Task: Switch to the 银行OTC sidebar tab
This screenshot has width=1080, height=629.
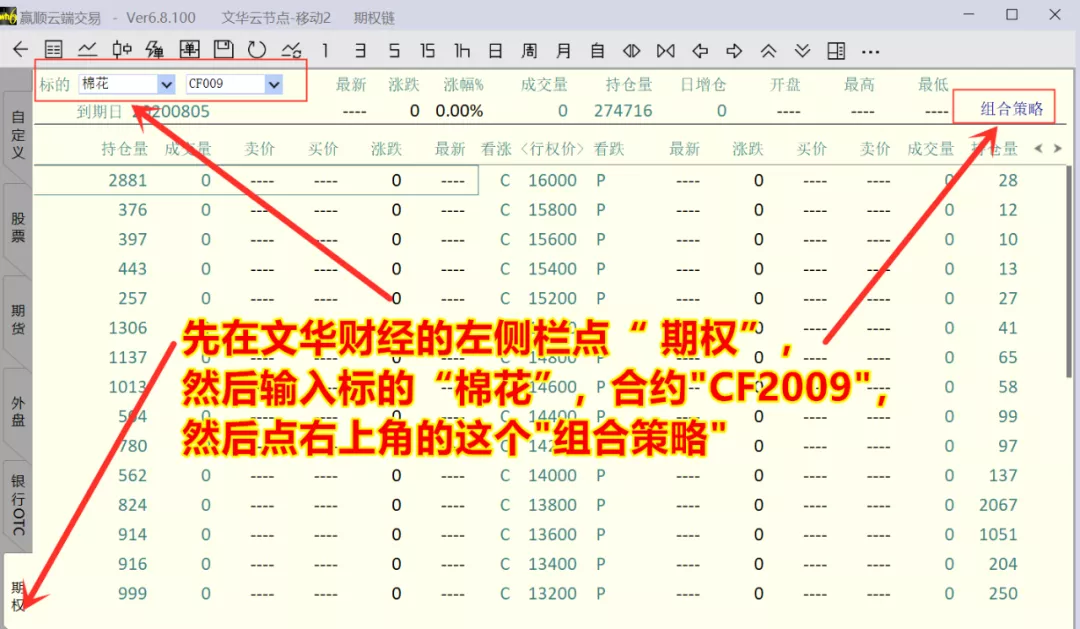Action: (18, 504)
